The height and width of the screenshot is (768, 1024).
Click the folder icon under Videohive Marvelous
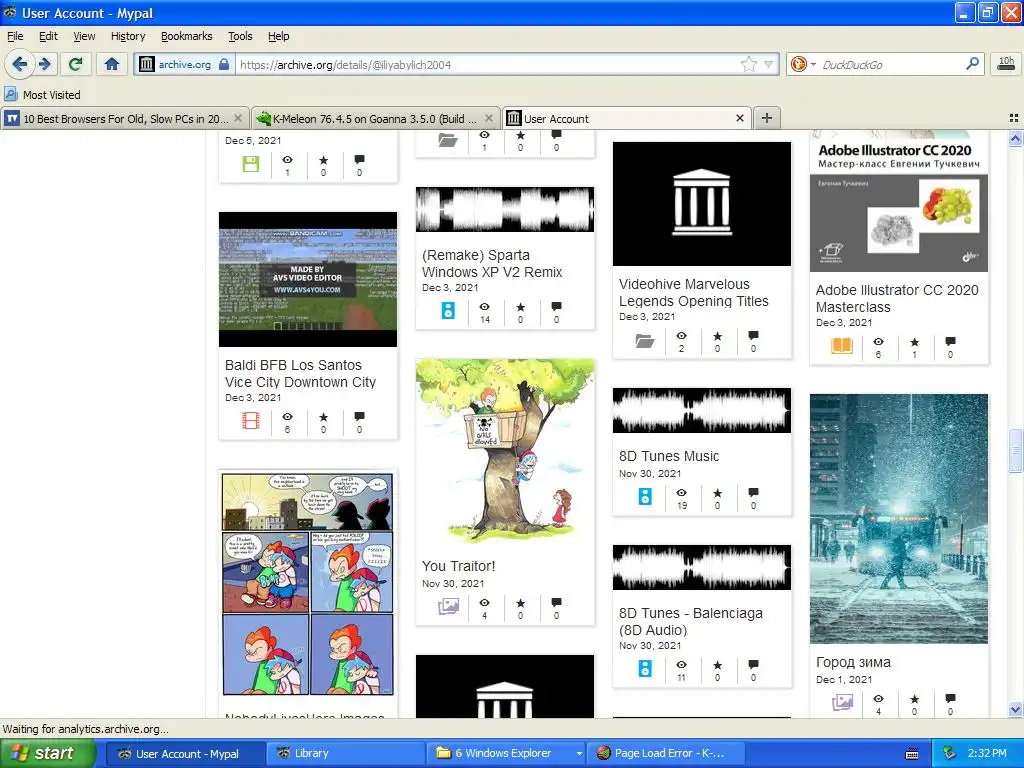point(645,340)
